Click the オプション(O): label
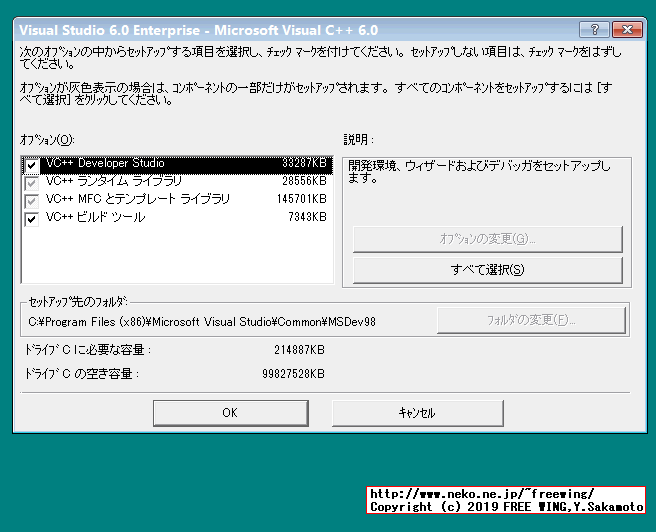Screen dimensions: 656x532 [x=47, y=140]
